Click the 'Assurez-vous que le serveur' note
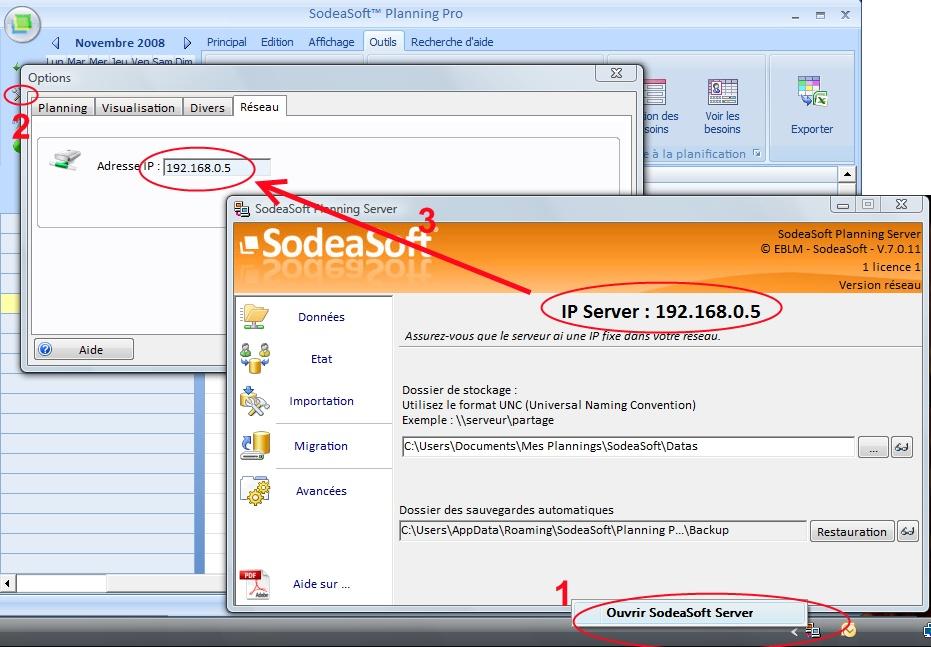The image size is (931, 647). click(x=562, y=336)
